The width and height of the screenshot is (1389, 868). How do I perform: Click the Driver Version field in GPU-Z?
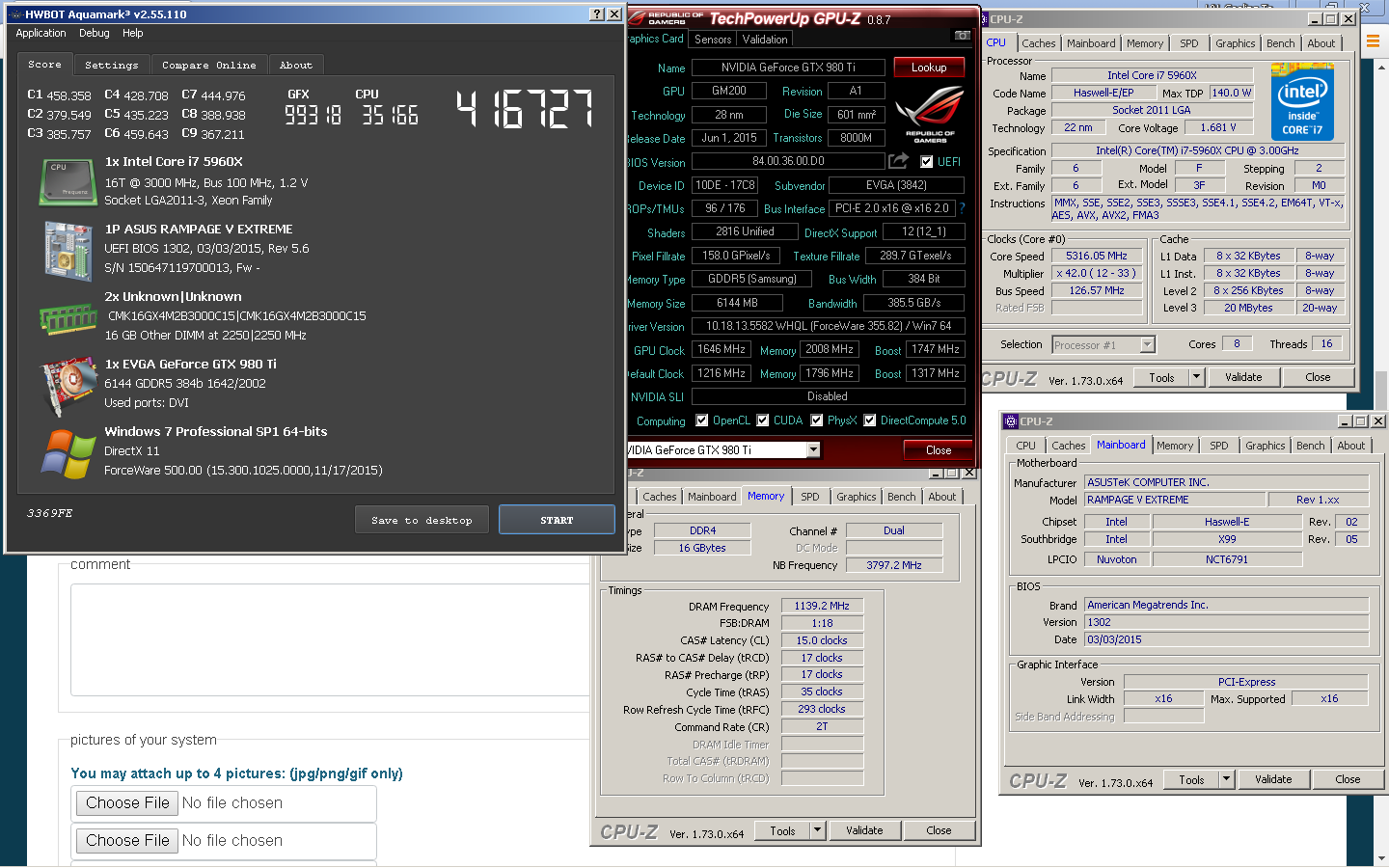[828, 326]
